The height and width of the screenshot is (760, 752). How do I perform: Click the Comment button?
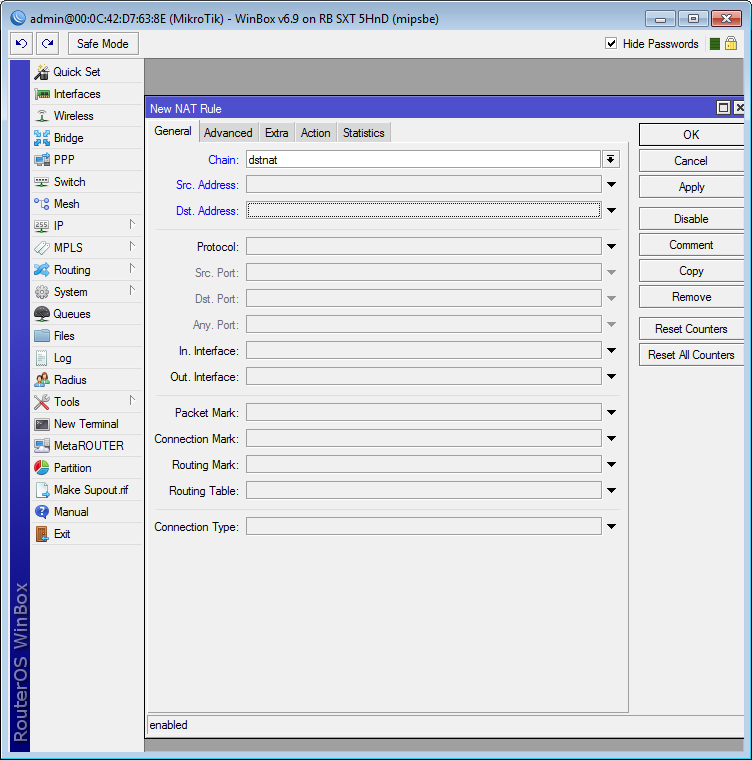(691, 245)
